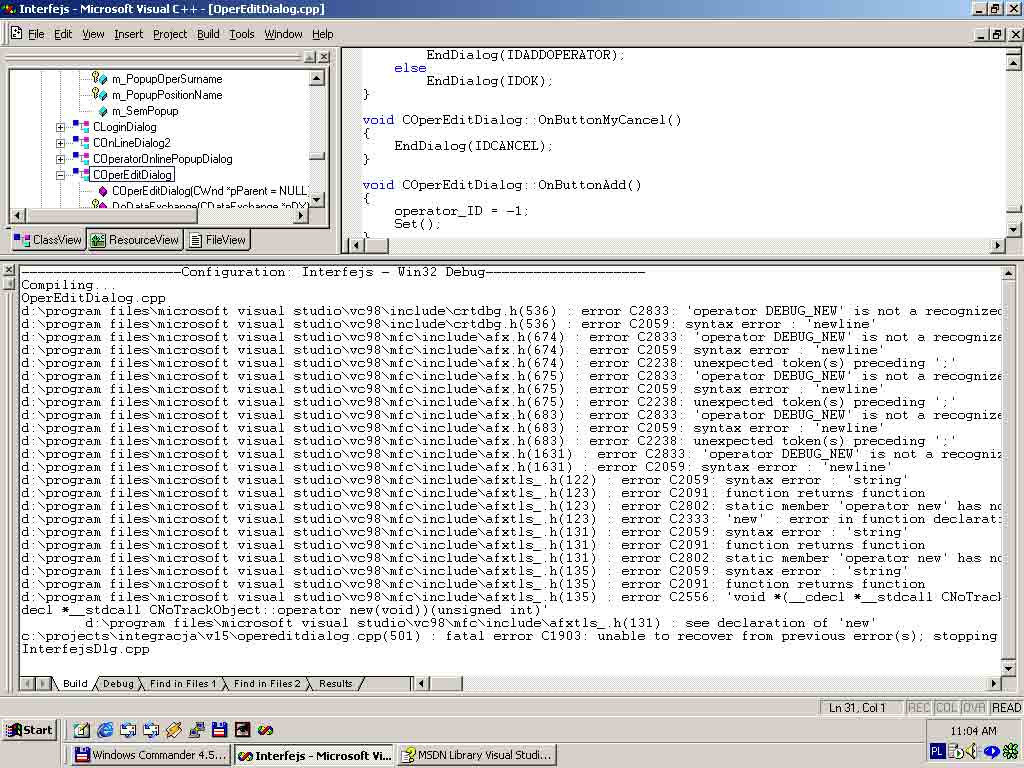Open the Window menu

point(283,34)
